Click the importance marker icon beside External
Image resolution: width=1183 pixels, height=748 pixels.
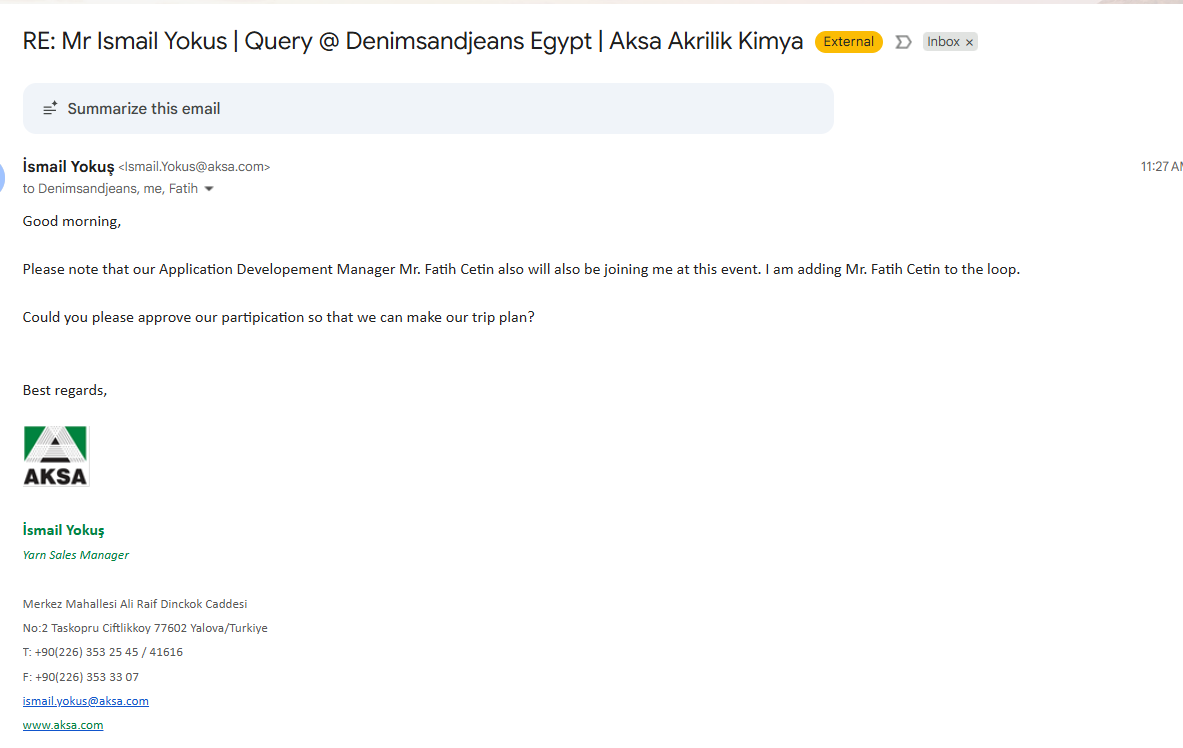(x=903, y=42)
